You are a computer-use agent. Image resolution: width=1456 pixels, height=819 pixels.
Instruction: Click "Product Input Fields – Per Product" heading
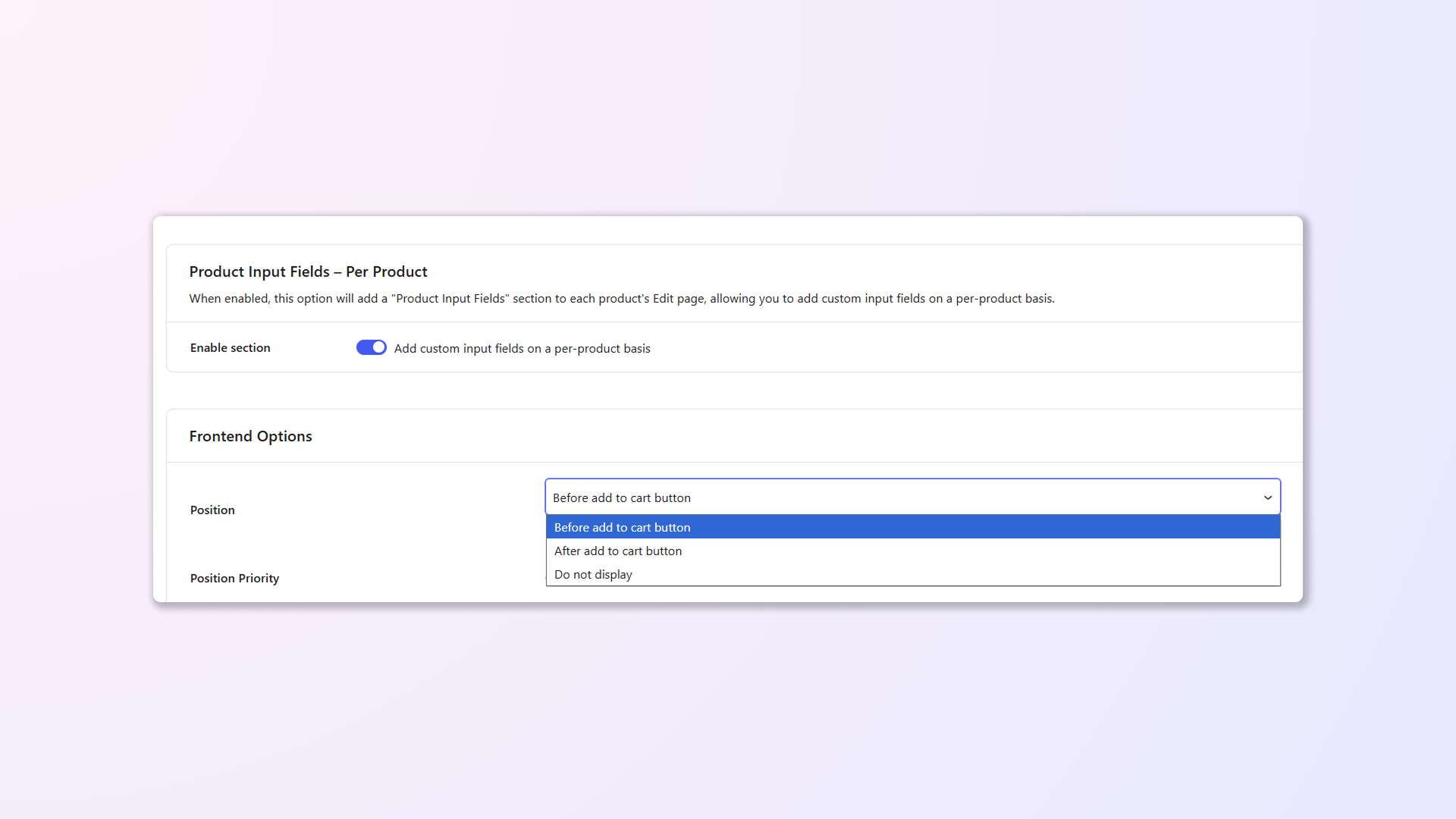click(308, 271)
